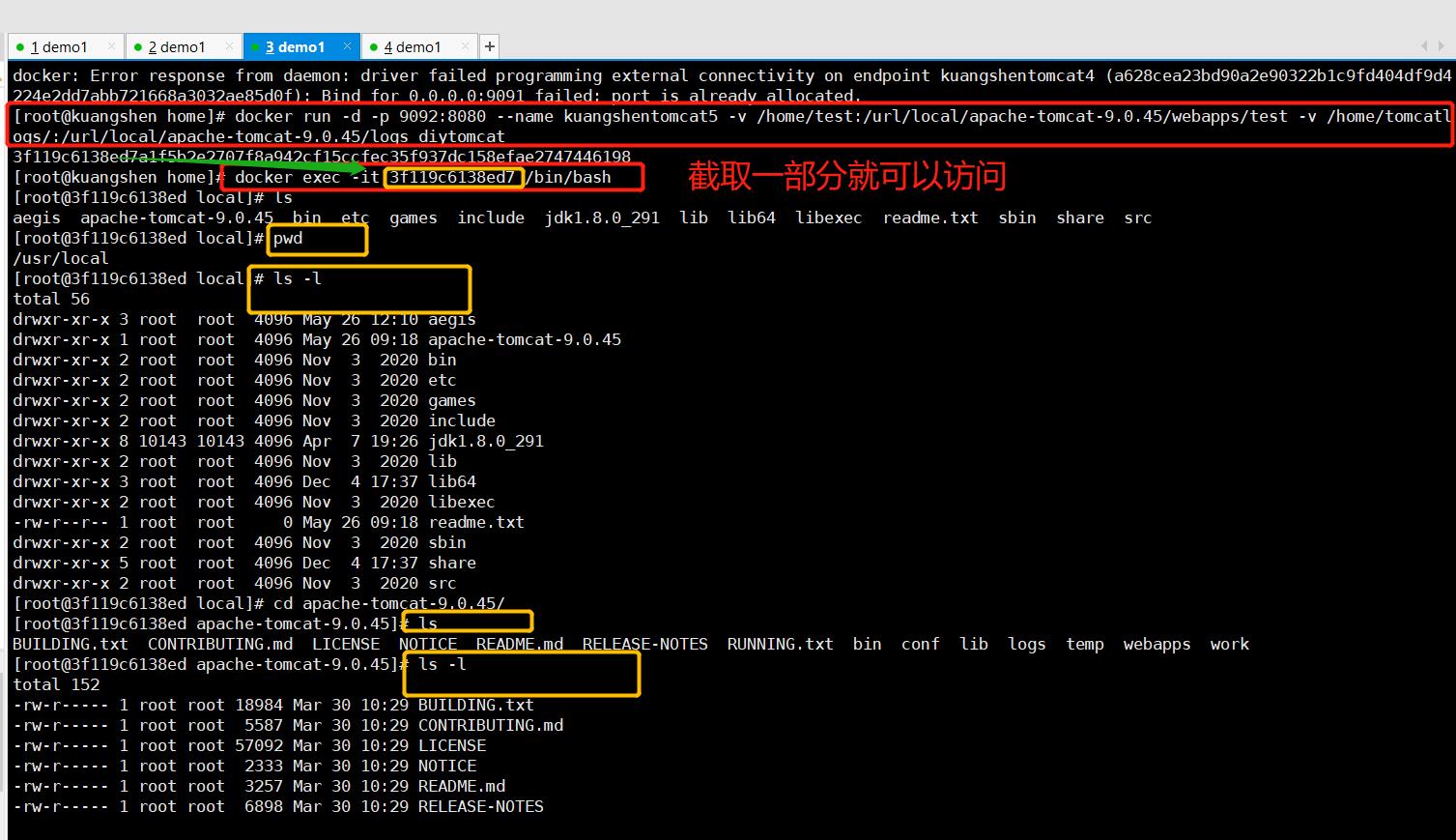
Task: Close the 4 demo1 tab
Action: [466, 46]
